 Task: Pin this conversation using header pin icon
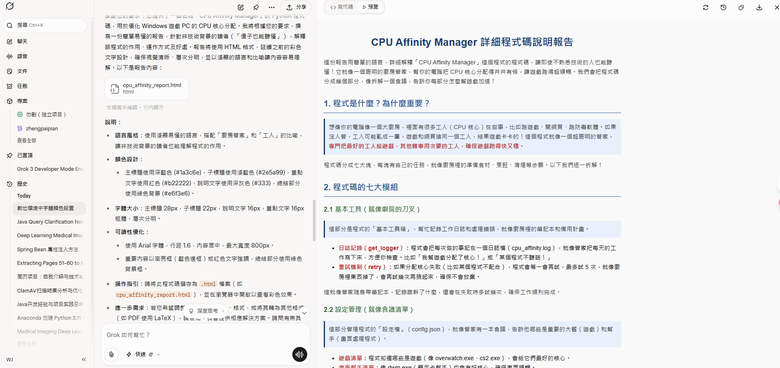tap(256, 7)
